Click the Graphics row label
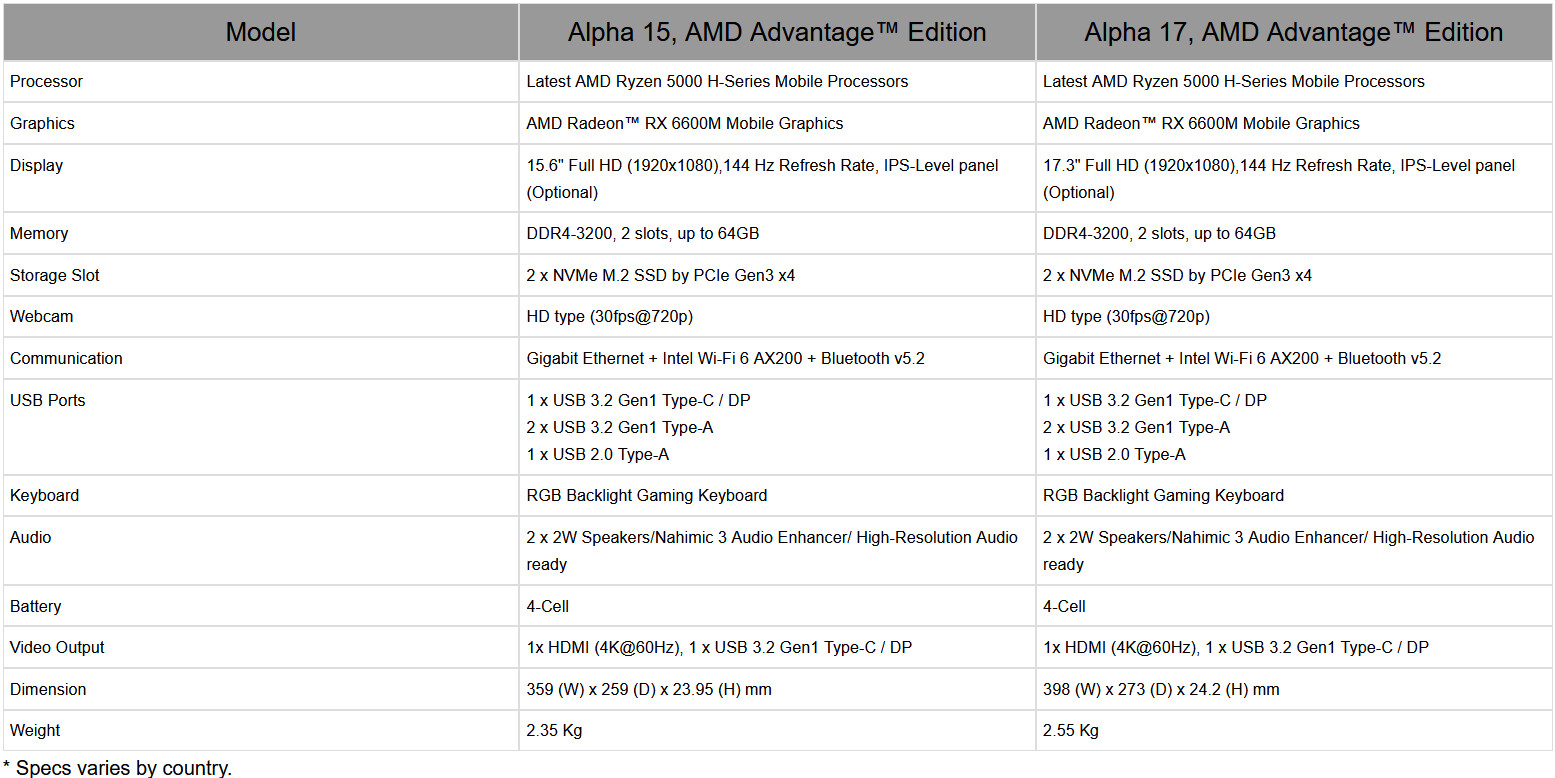The image size is (1555, 778). [42, 123]
